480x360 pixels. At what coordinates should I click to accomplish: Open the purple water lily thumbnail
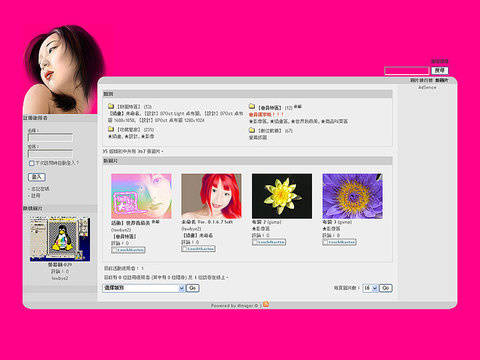coord(352,196)
